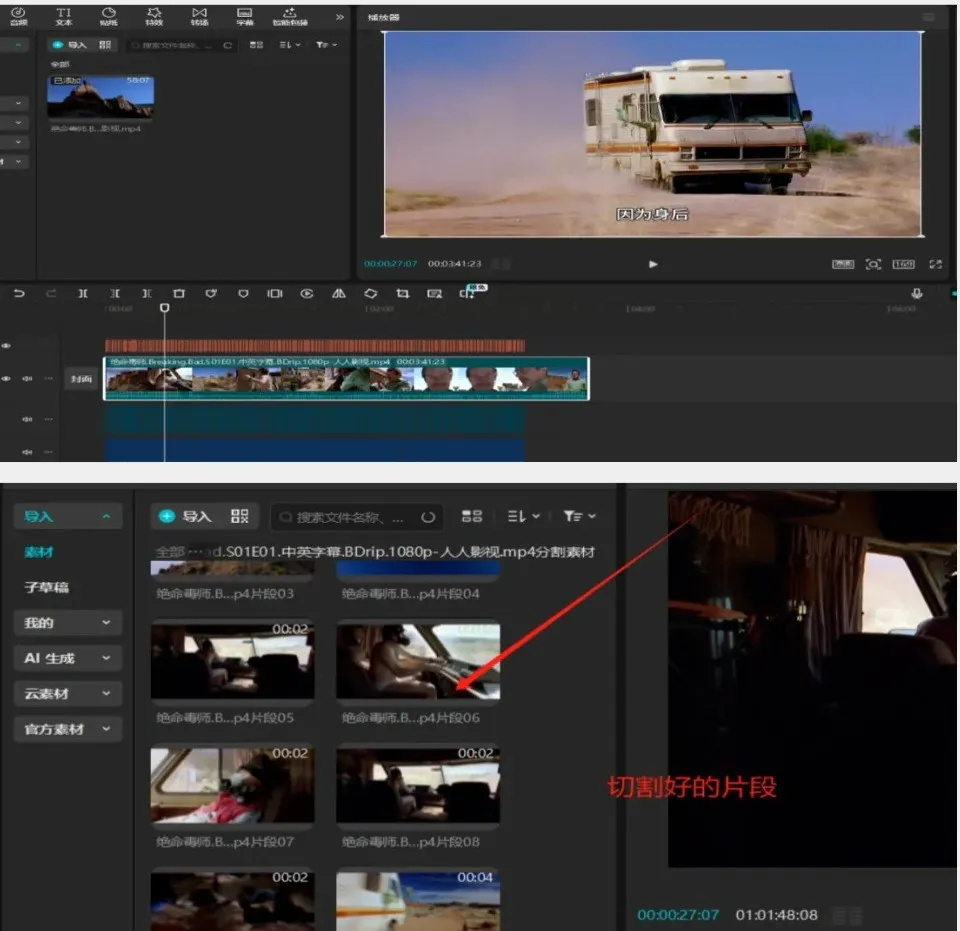Mute the main video track
Viewport: 960px width, 931px height.
click(28, 378)
